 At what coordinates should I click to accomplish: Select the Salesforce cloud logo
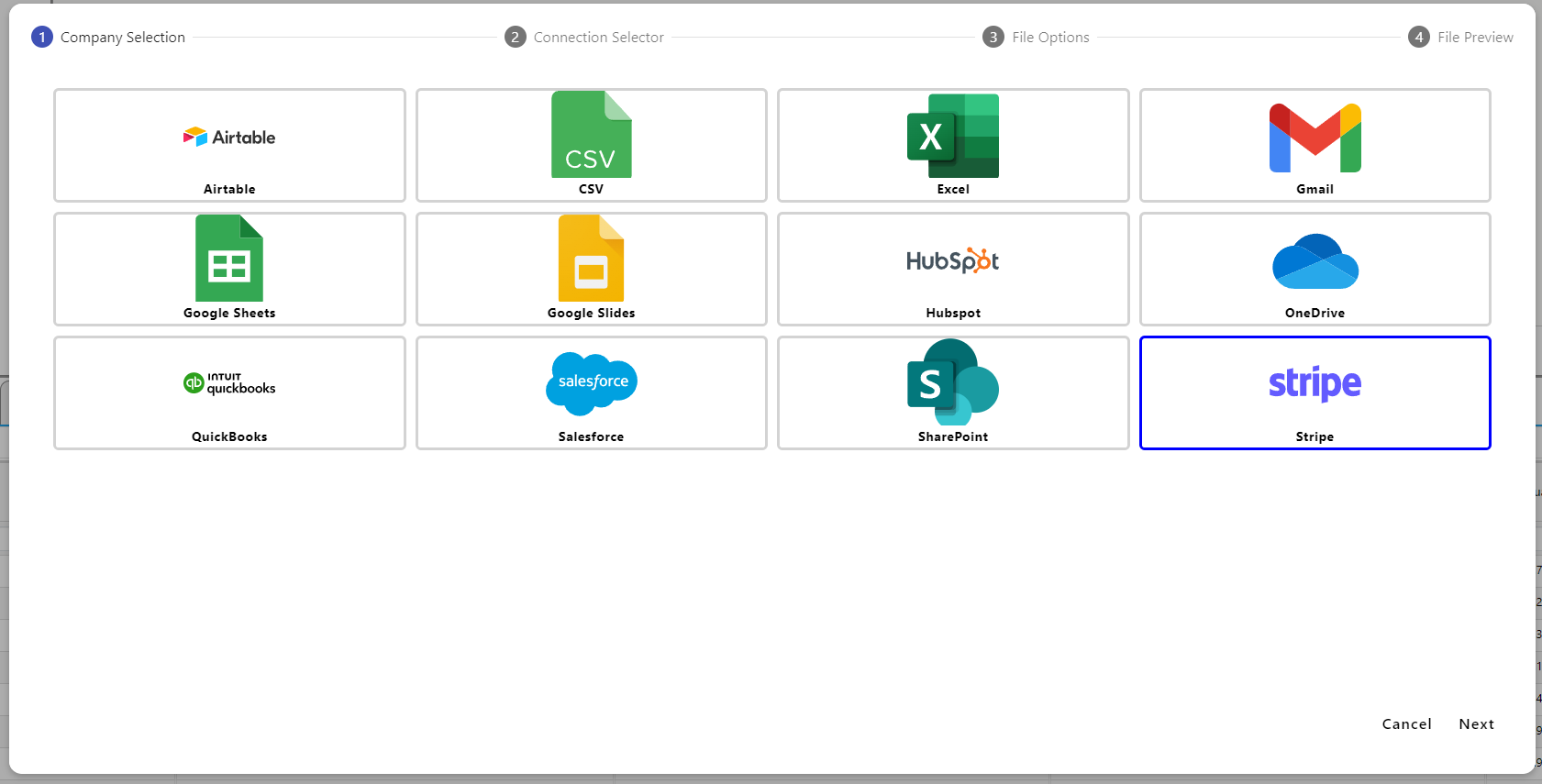(591, 383)
